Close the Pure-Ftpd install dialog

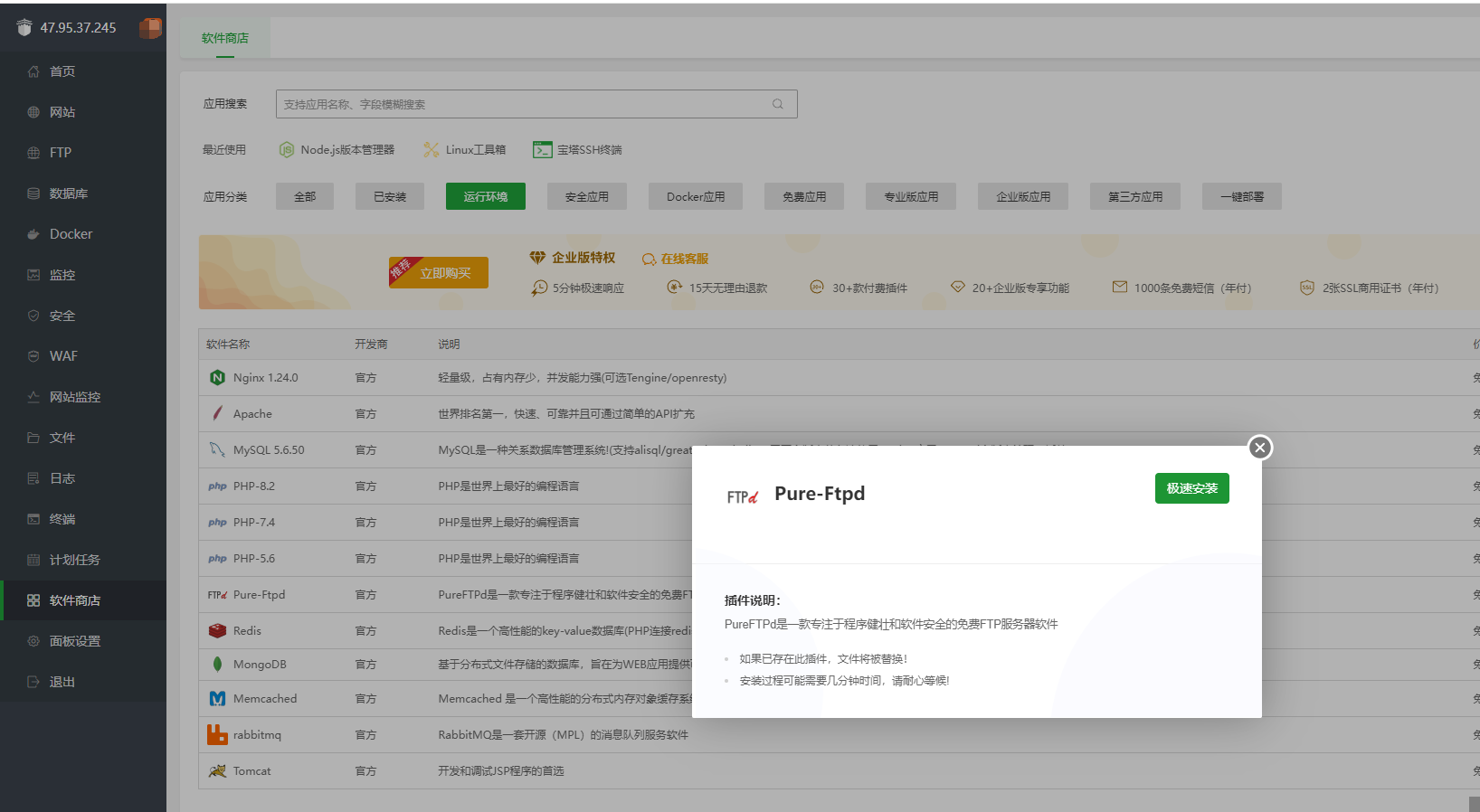pos(1260,448)
